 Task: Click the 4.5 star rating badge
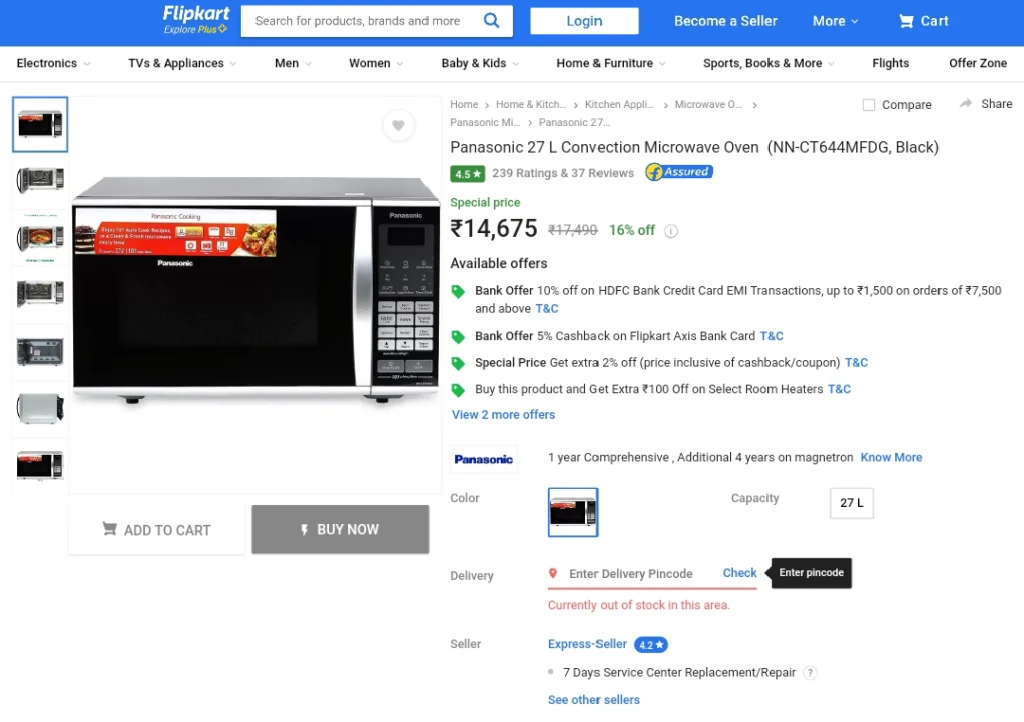(x=468, y=174)
